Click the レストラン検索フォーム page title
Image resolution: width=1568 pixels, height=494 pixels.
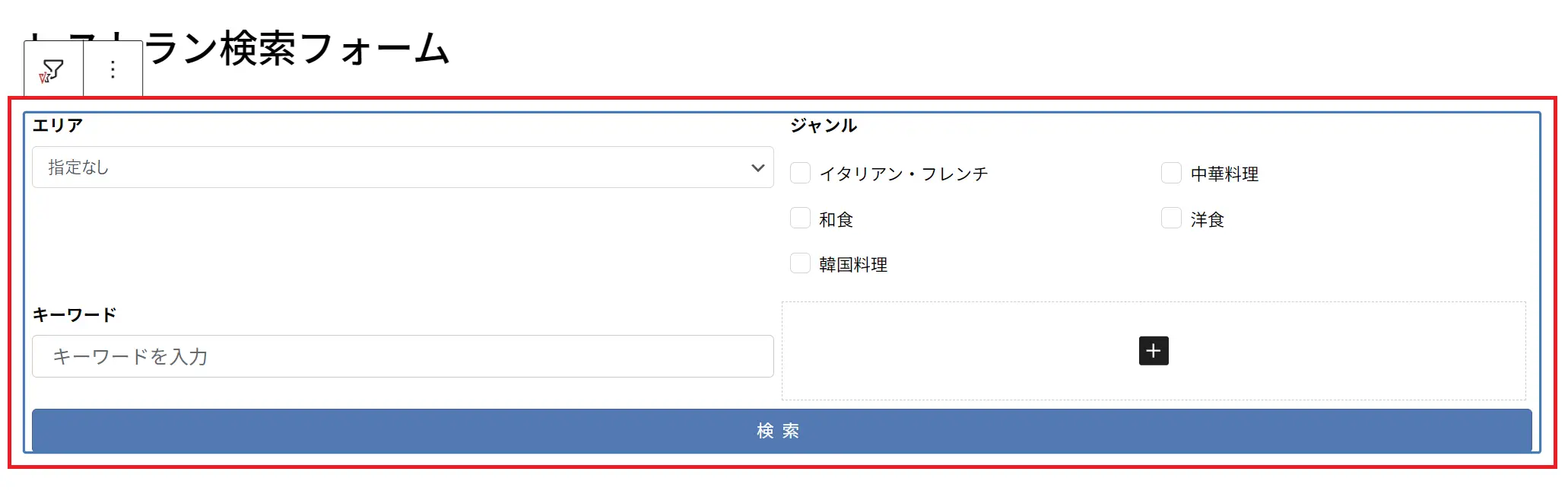coord(237,48)
